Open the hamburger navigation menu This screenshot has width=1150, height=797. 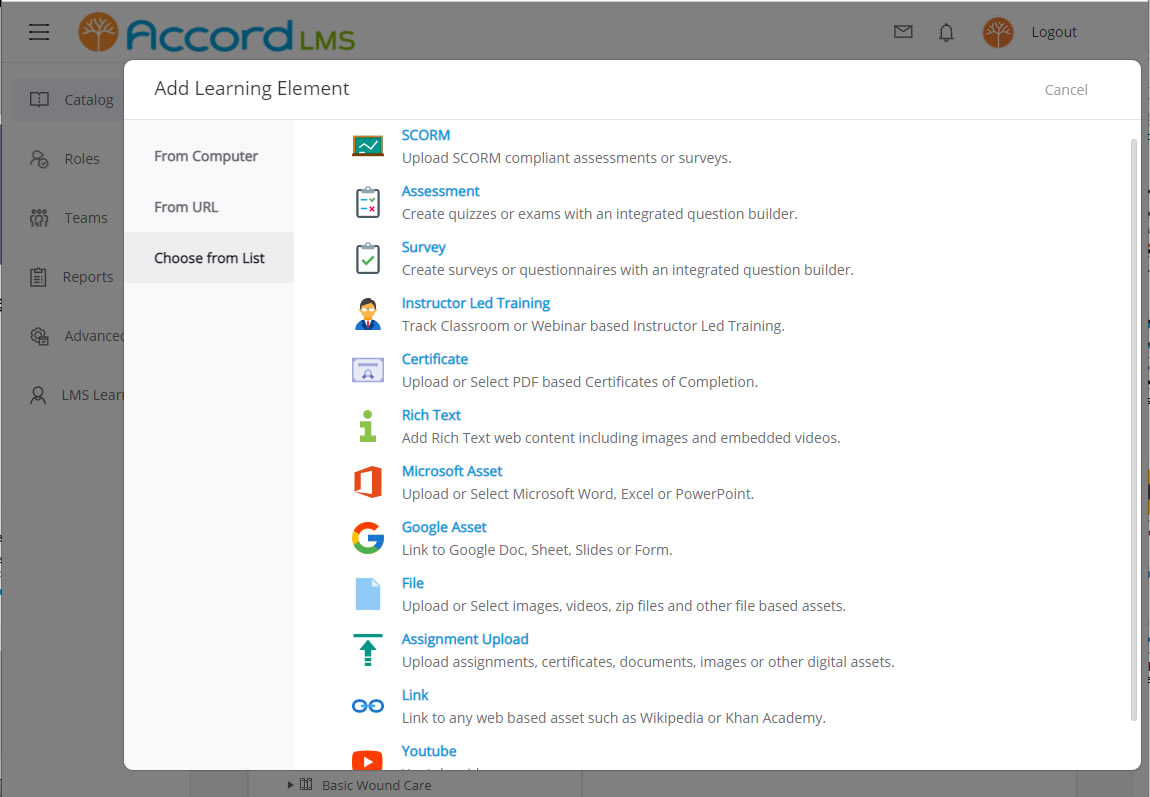(x=39, y=31)
